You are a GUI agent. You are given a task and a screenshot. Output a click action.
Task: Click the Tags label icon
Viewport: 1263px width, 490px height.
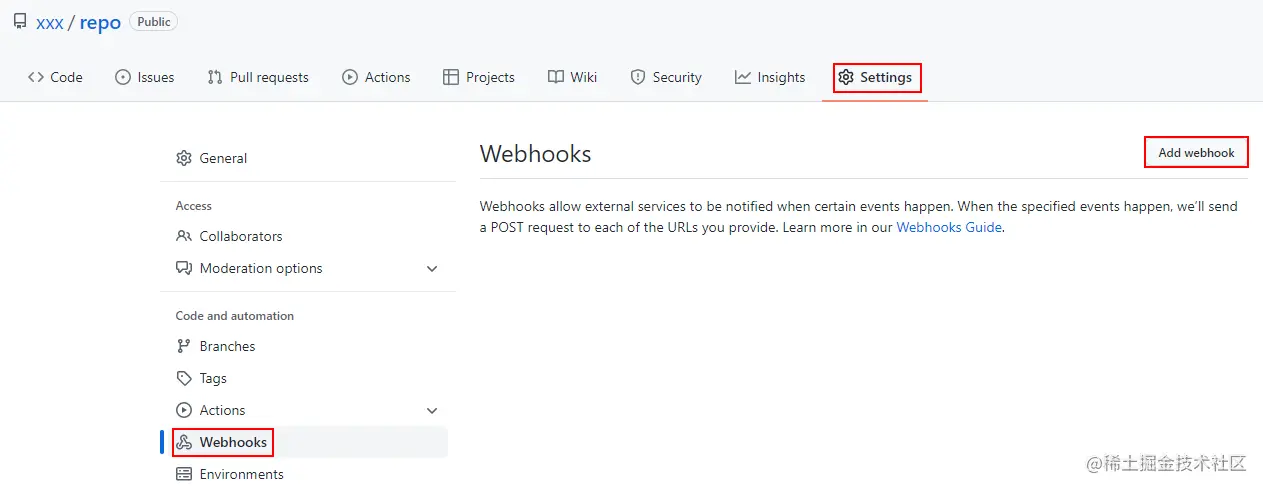point(184,378)
